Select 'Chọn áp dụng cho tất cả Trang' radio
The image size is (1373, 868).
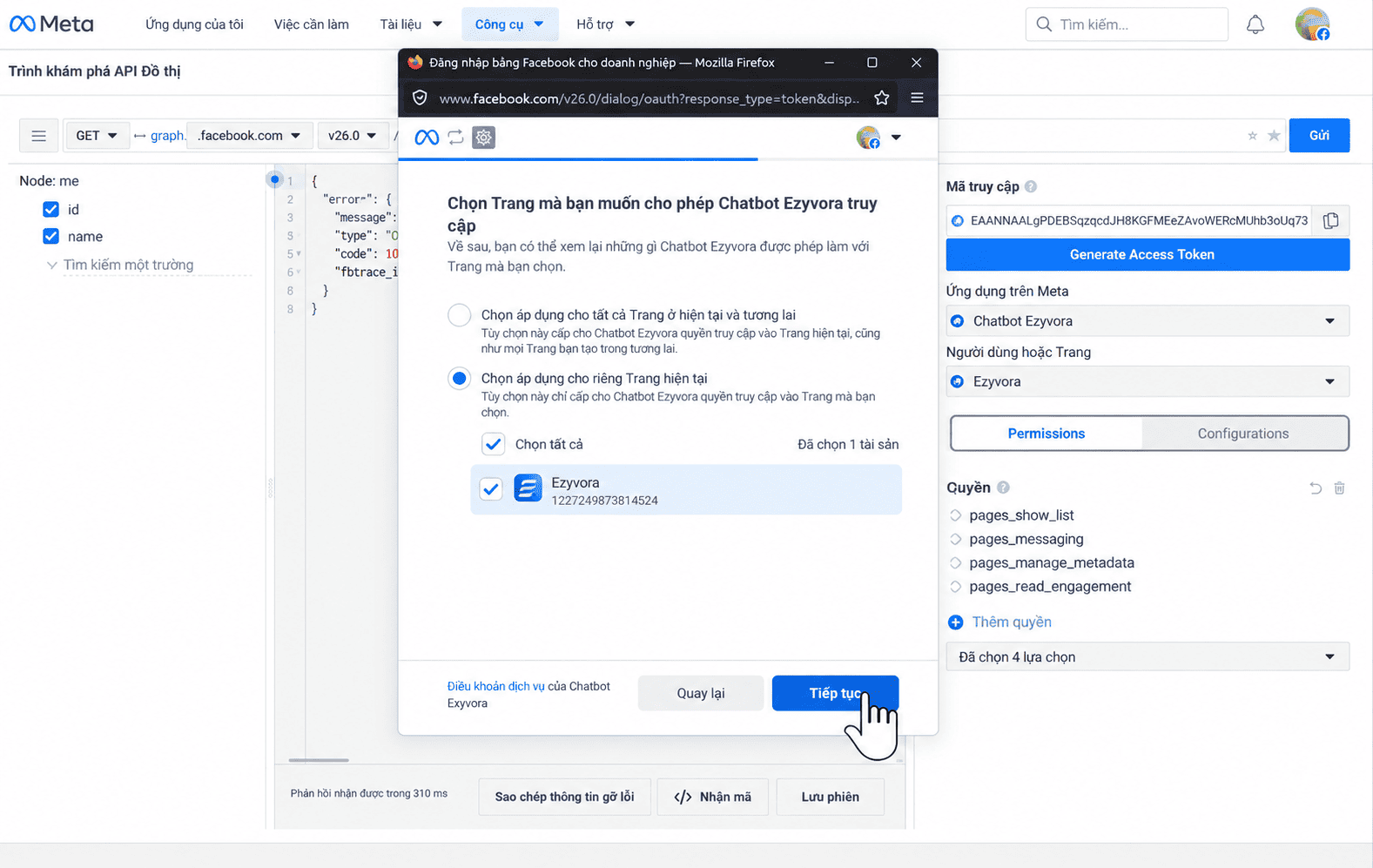coord(460,315)
